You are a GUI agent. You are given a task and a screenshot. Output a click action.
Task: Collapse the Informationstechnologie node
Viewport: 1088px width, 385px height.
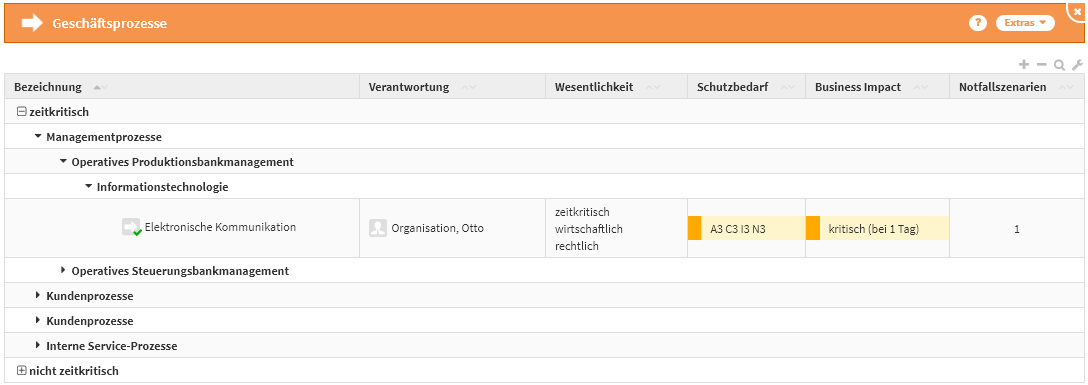pos(88,187)
